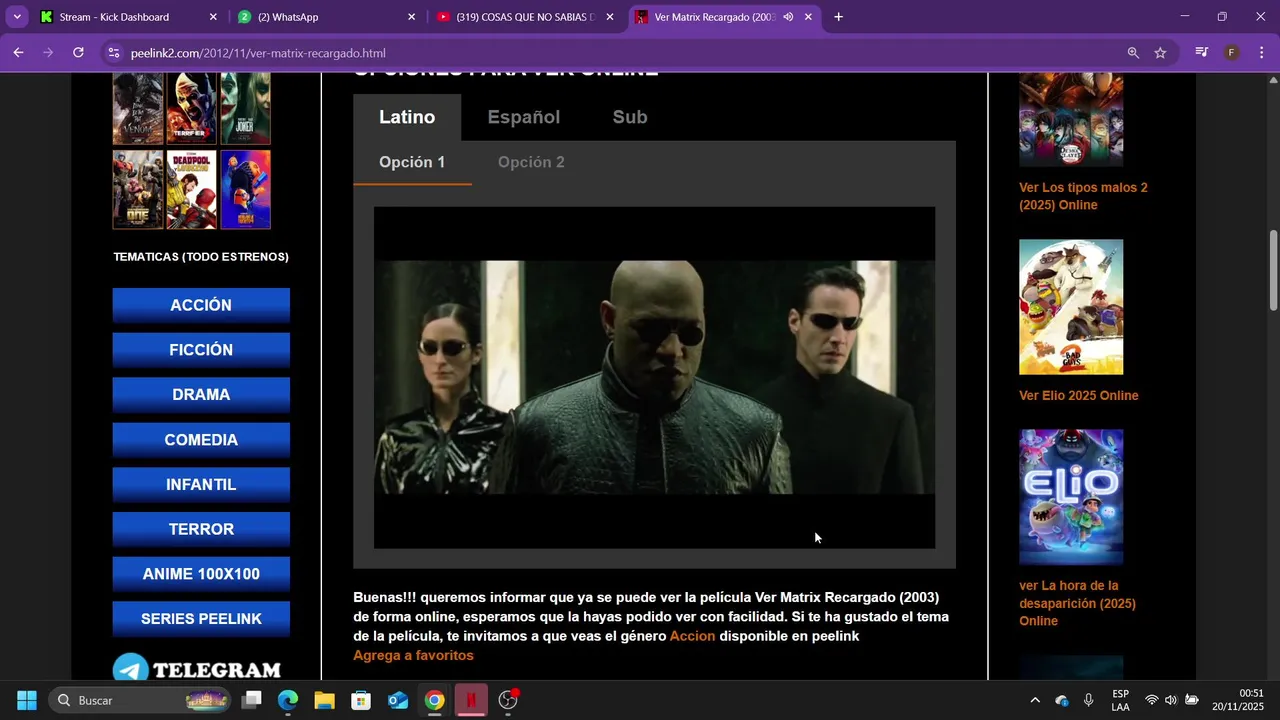Open Chrome three-dot menu

[x=1262, y=53]
